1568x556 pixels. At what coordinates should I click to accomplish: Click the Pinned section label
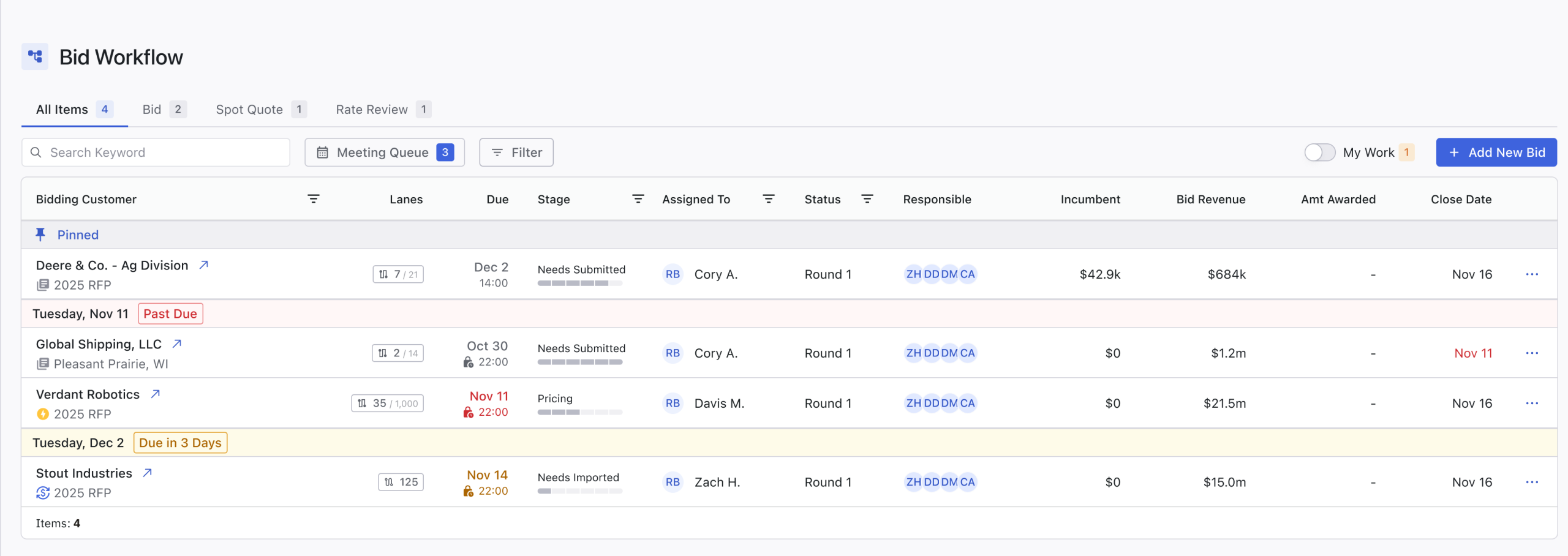[78, 235]
